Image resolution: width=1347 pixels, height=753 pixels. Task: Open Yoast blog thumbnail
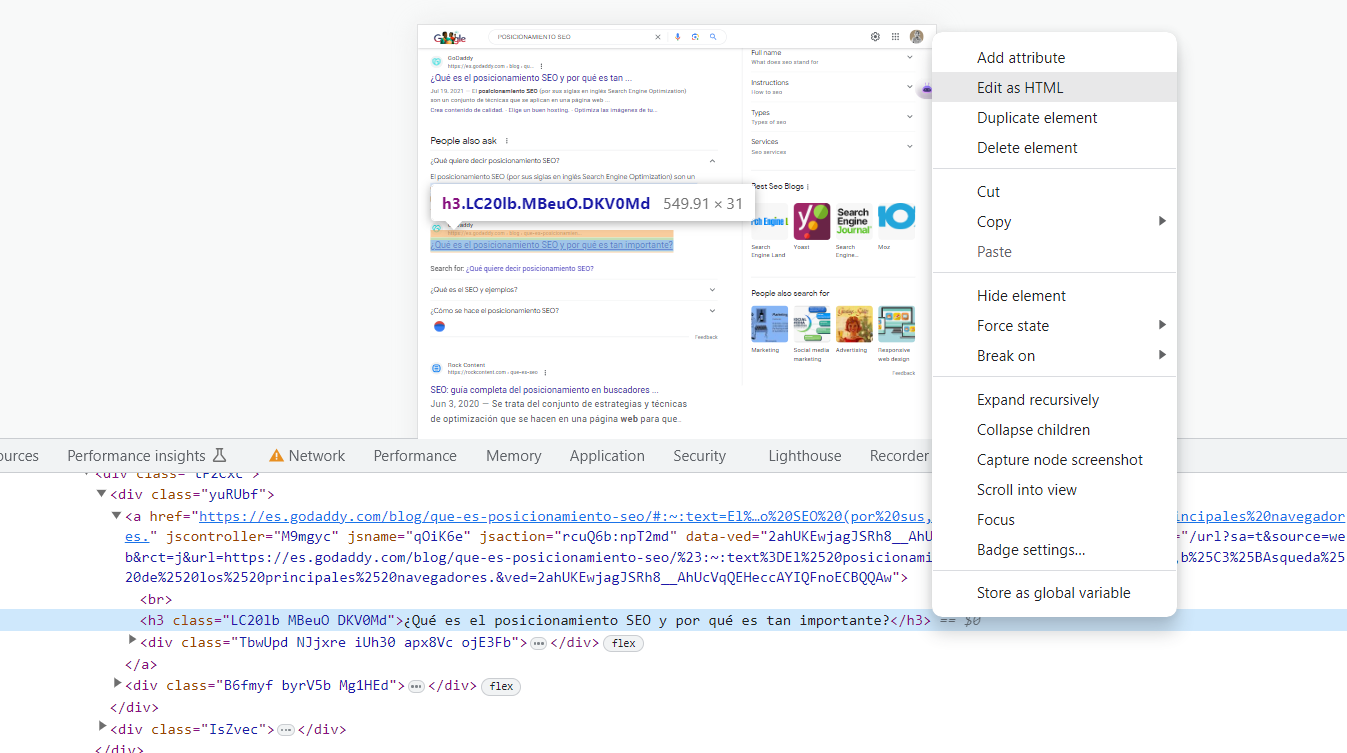tap(812, 221)
